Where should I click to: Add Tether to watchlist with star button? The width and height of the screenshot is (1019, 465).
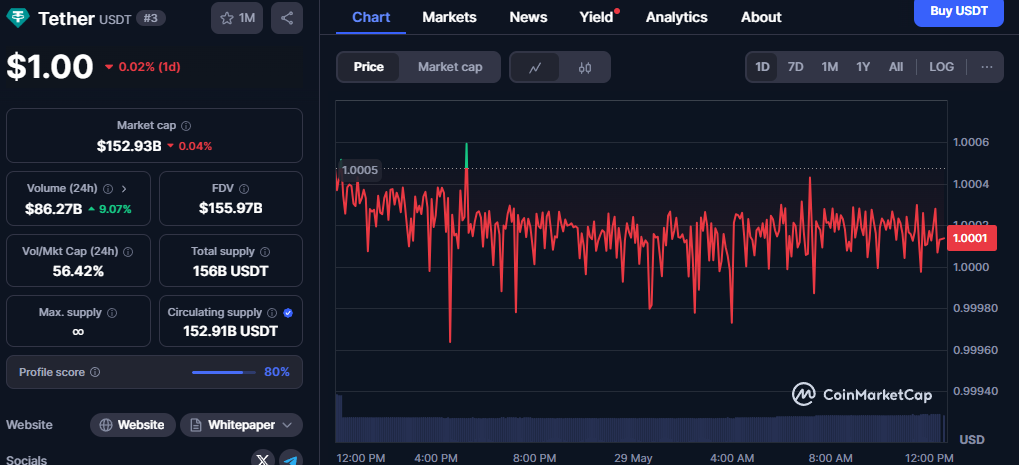click(x=237, y=18)
